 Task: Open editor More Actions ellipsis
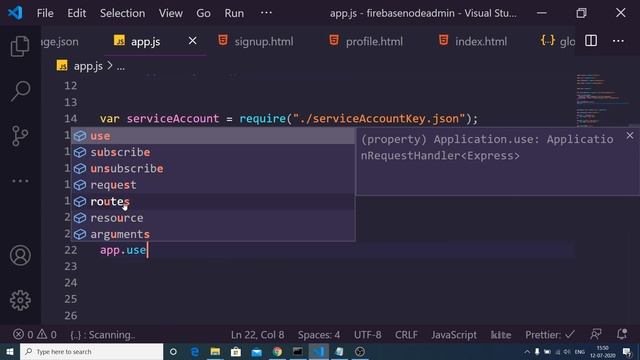618,41
